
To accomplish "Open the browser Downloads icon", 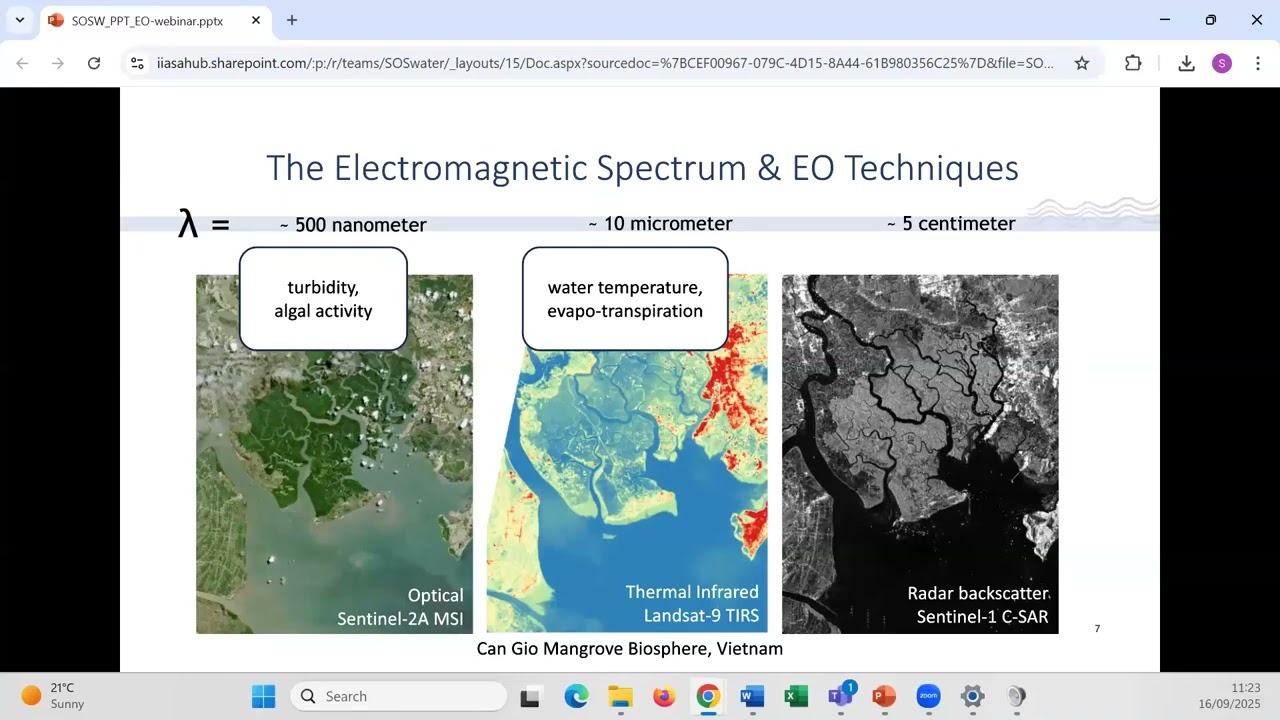I will coord(1186,63).
